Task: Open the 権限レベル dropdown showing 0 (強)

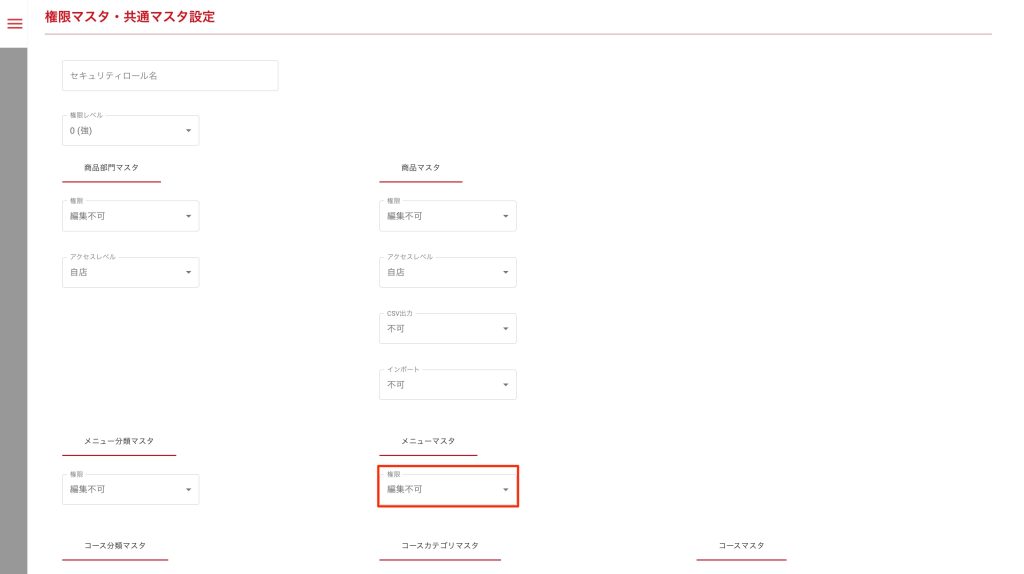Action: tap(130, 130)
